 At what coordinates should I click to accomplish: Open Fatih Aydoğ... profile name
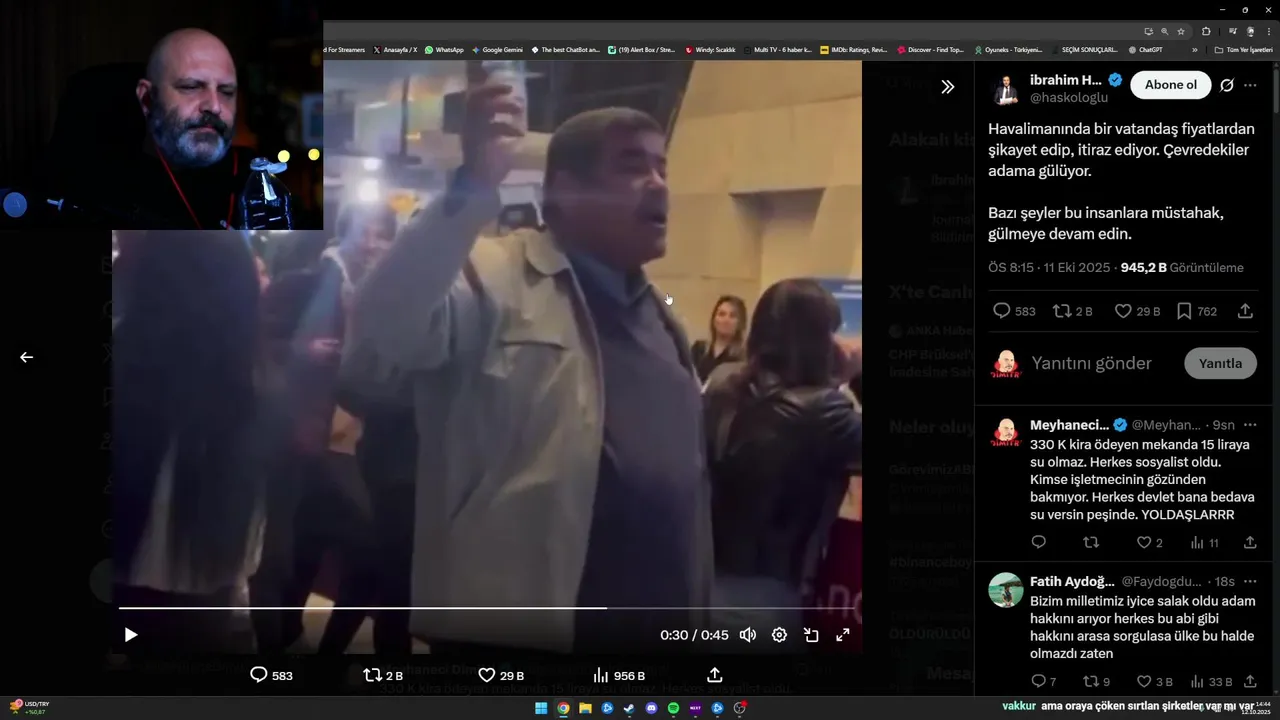1072,581
